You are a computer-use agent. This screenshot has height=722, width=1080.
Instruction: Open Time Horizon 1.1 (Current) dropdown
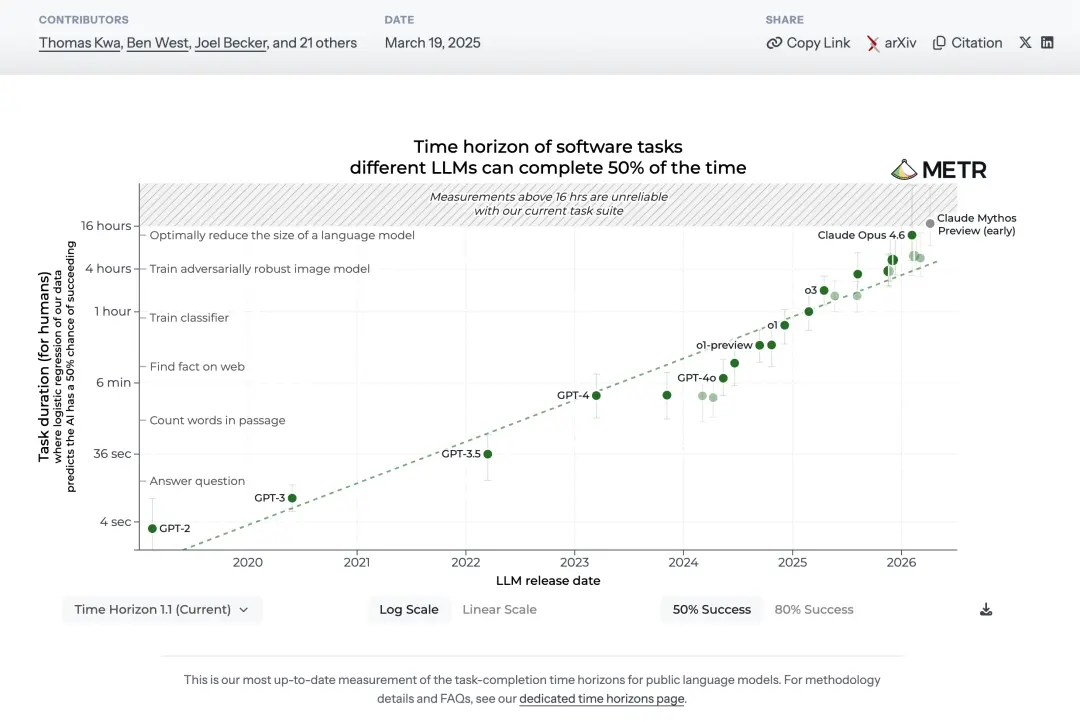[162, 610]
